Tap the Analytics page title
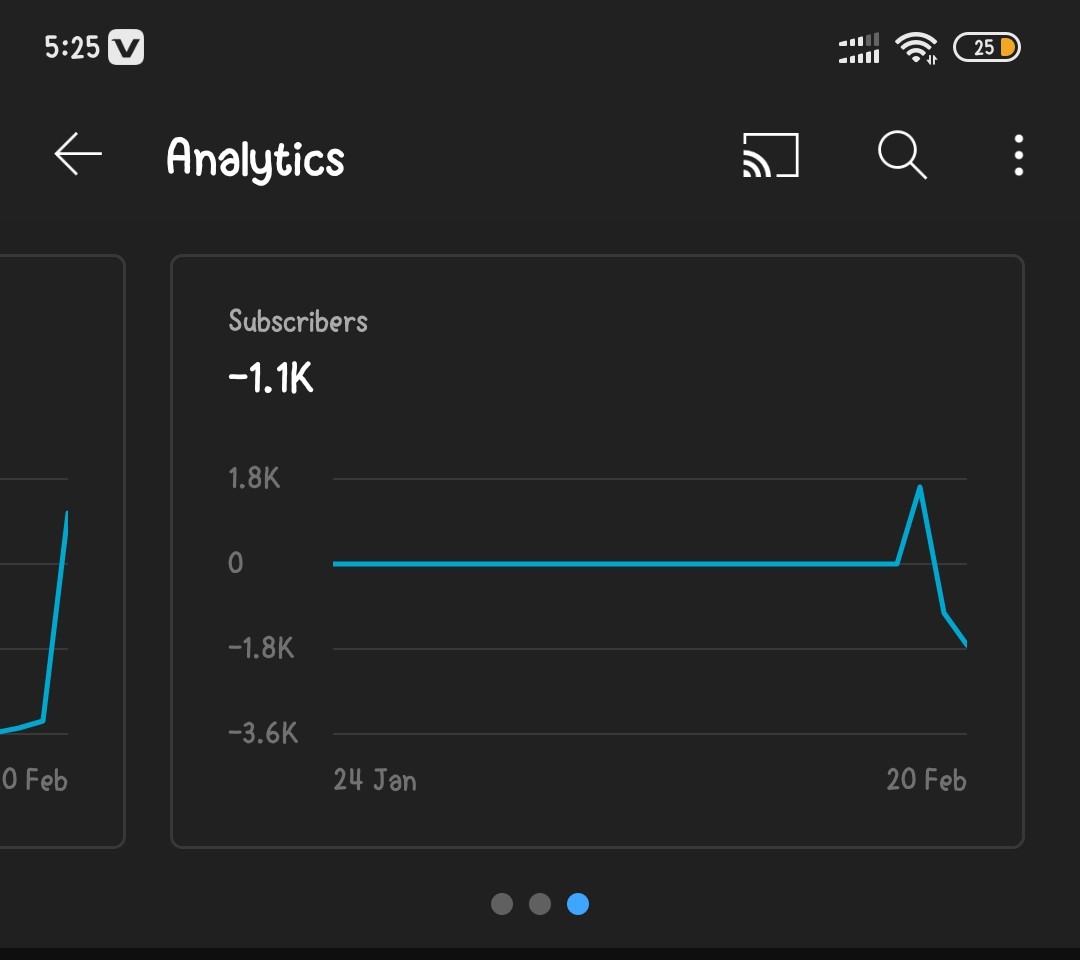 tap(256, 158)
